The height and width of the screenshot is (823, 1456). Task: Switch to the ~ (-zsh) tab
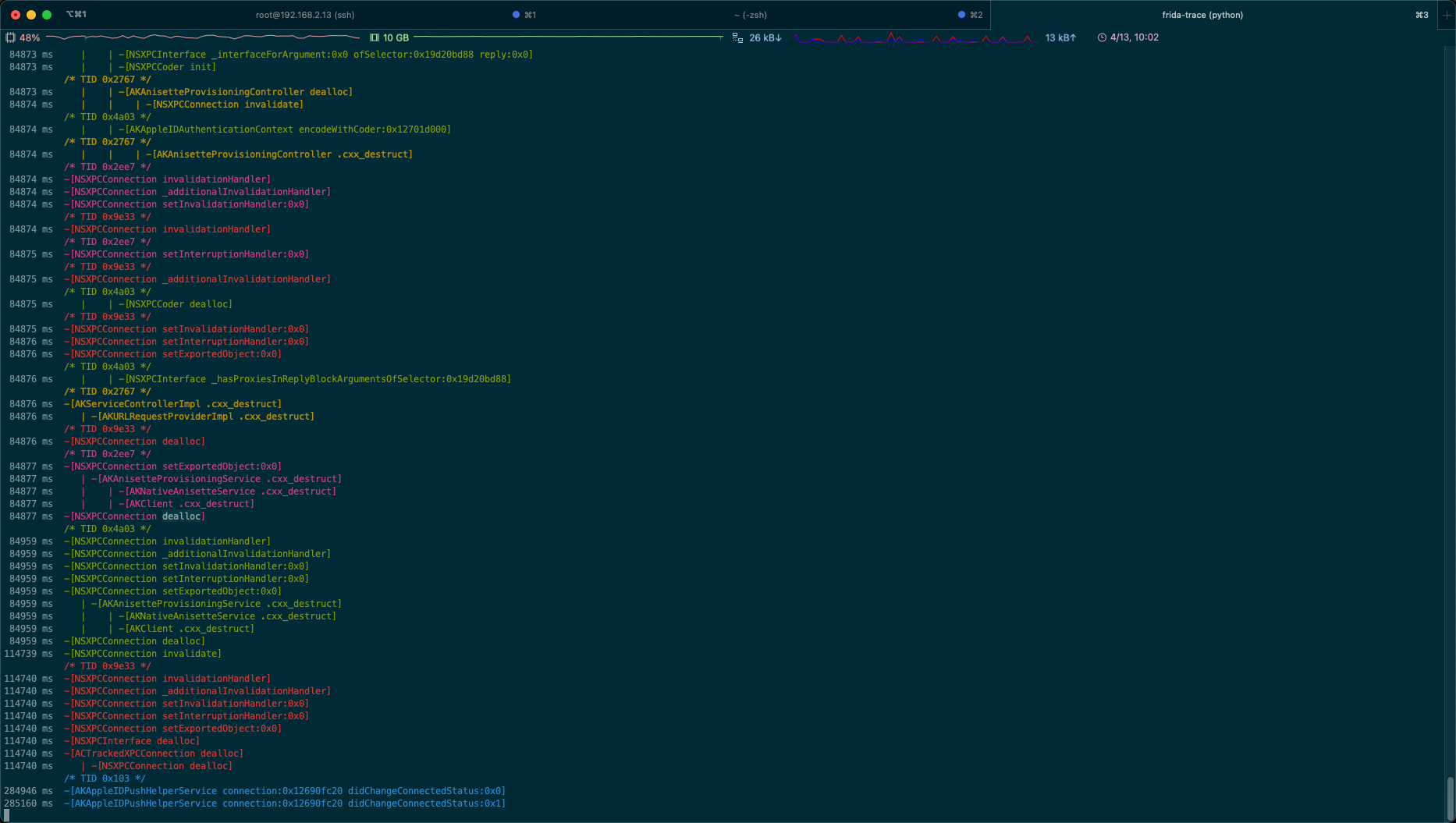[750, 15]
